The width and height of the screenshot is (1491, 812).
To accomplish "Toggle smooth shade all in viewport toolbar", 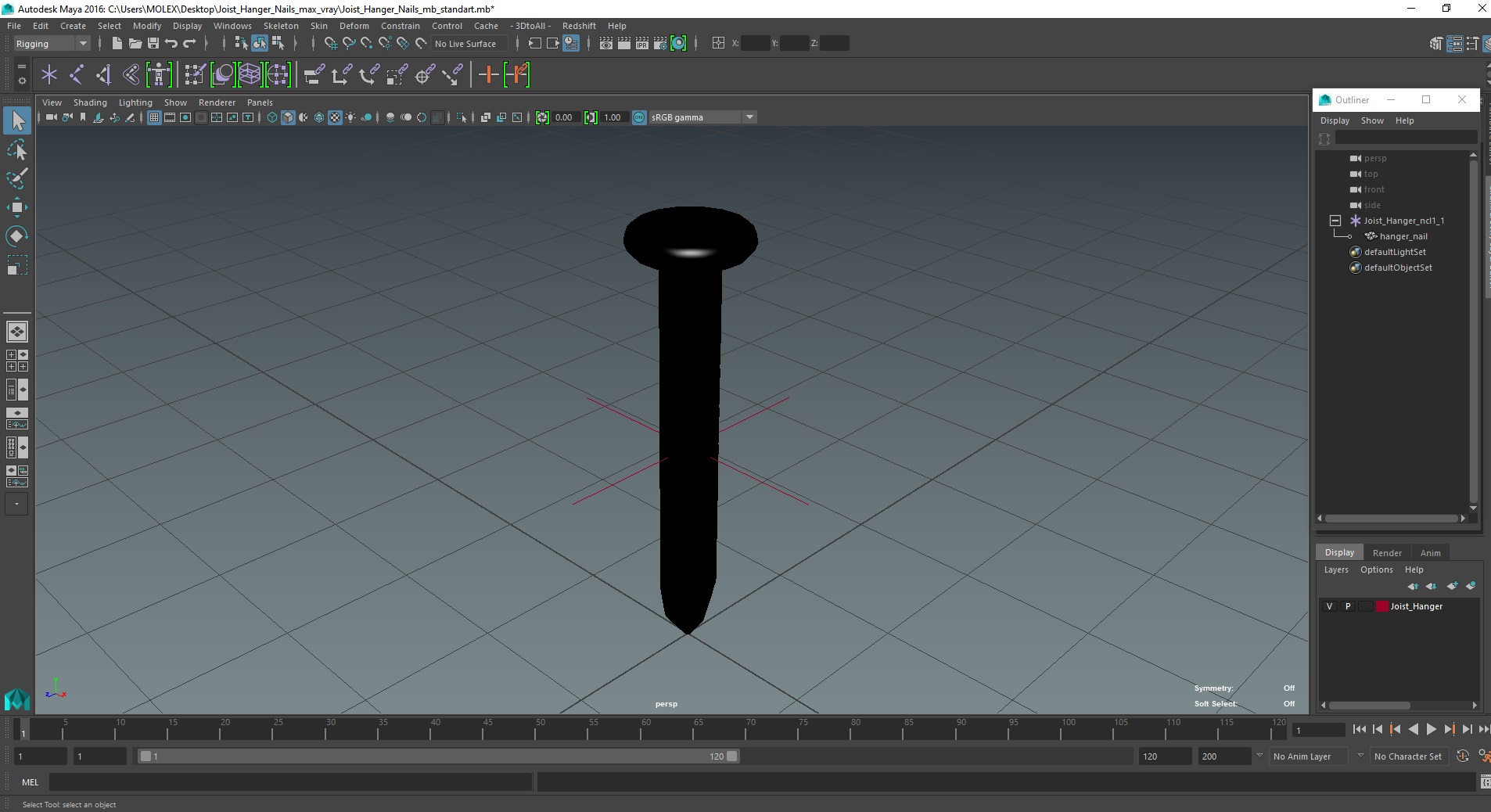I will [x=288, y=117].
